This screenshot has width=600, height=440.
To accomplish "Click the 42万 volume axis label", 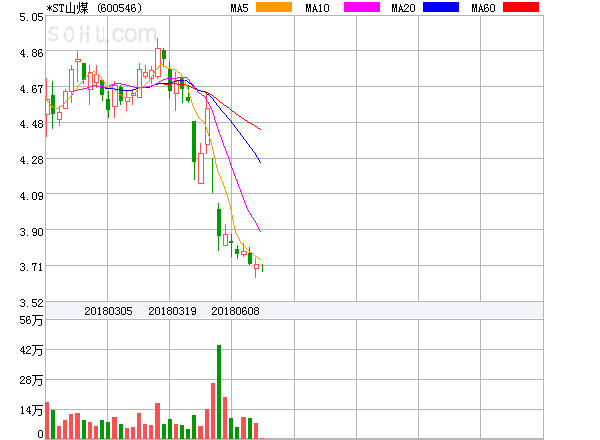I will coord(31,350).
